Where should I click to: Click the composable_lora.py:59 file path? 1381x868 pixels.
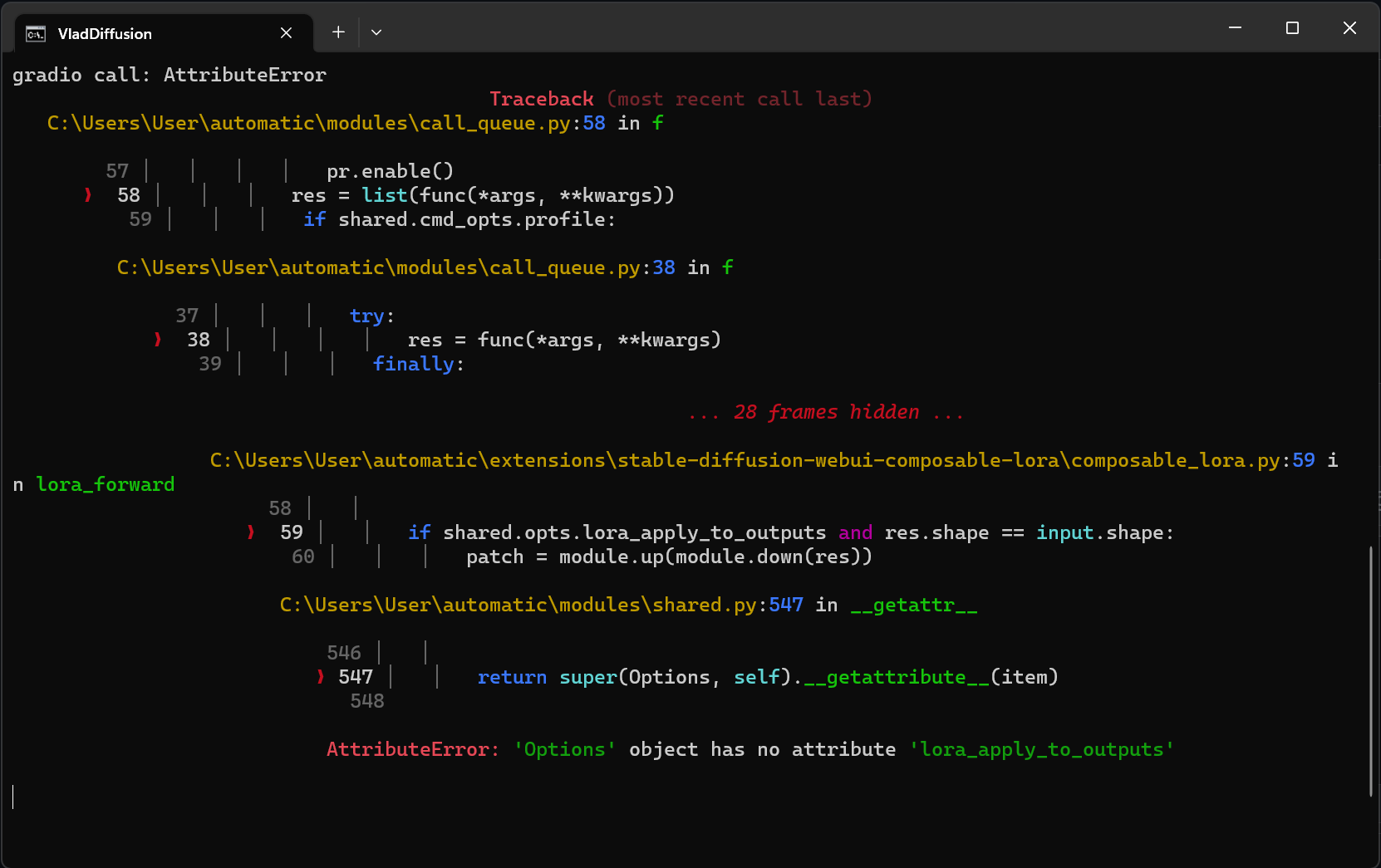[x=763, y=460]
